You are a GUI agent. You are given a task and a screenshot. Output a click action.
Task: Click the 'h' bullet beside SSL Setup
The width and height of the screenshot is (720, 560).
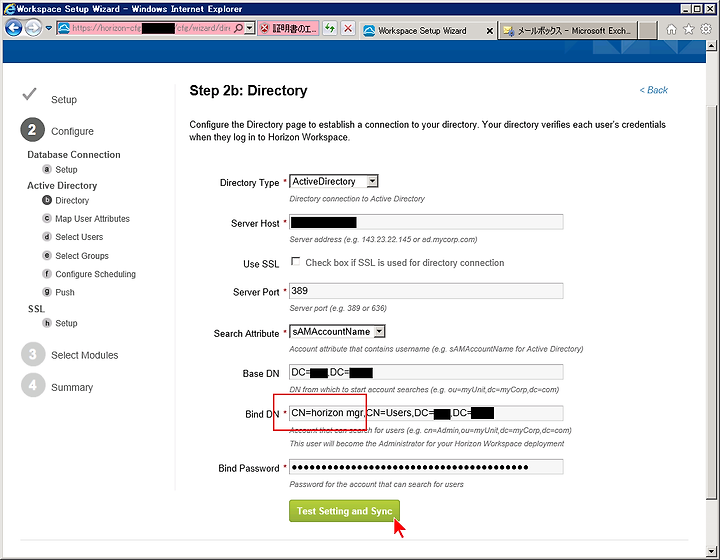click(47, 323)
